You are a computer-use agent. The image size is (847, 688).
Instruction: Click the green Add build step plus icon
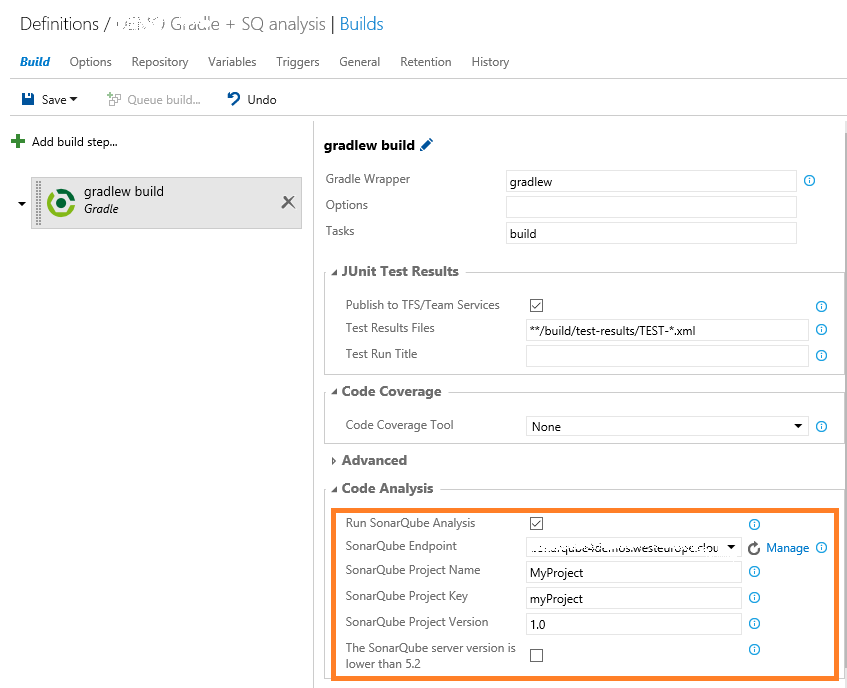(x=20, y=142)
